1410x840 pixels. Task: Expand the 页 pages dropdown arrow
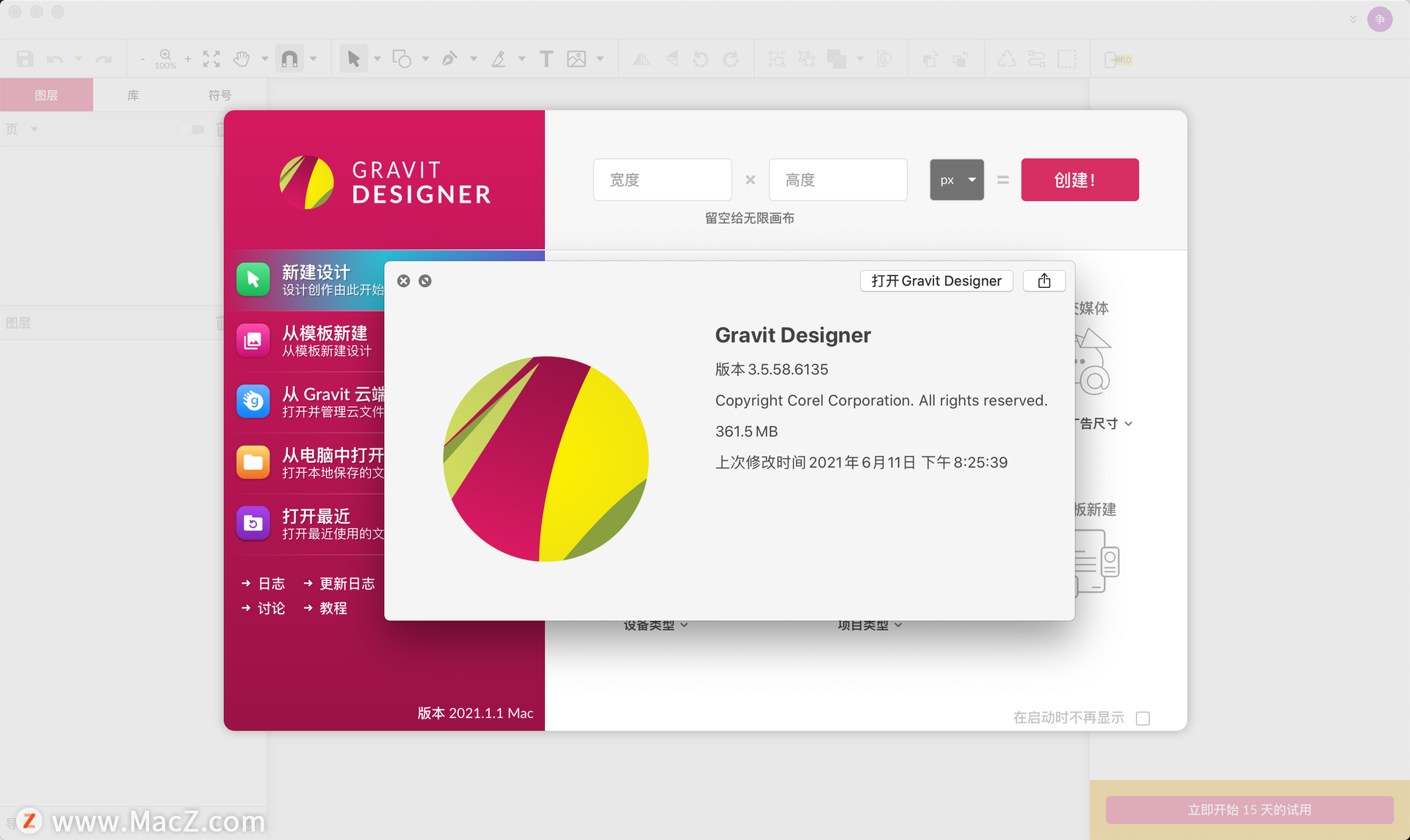(34, 129)
